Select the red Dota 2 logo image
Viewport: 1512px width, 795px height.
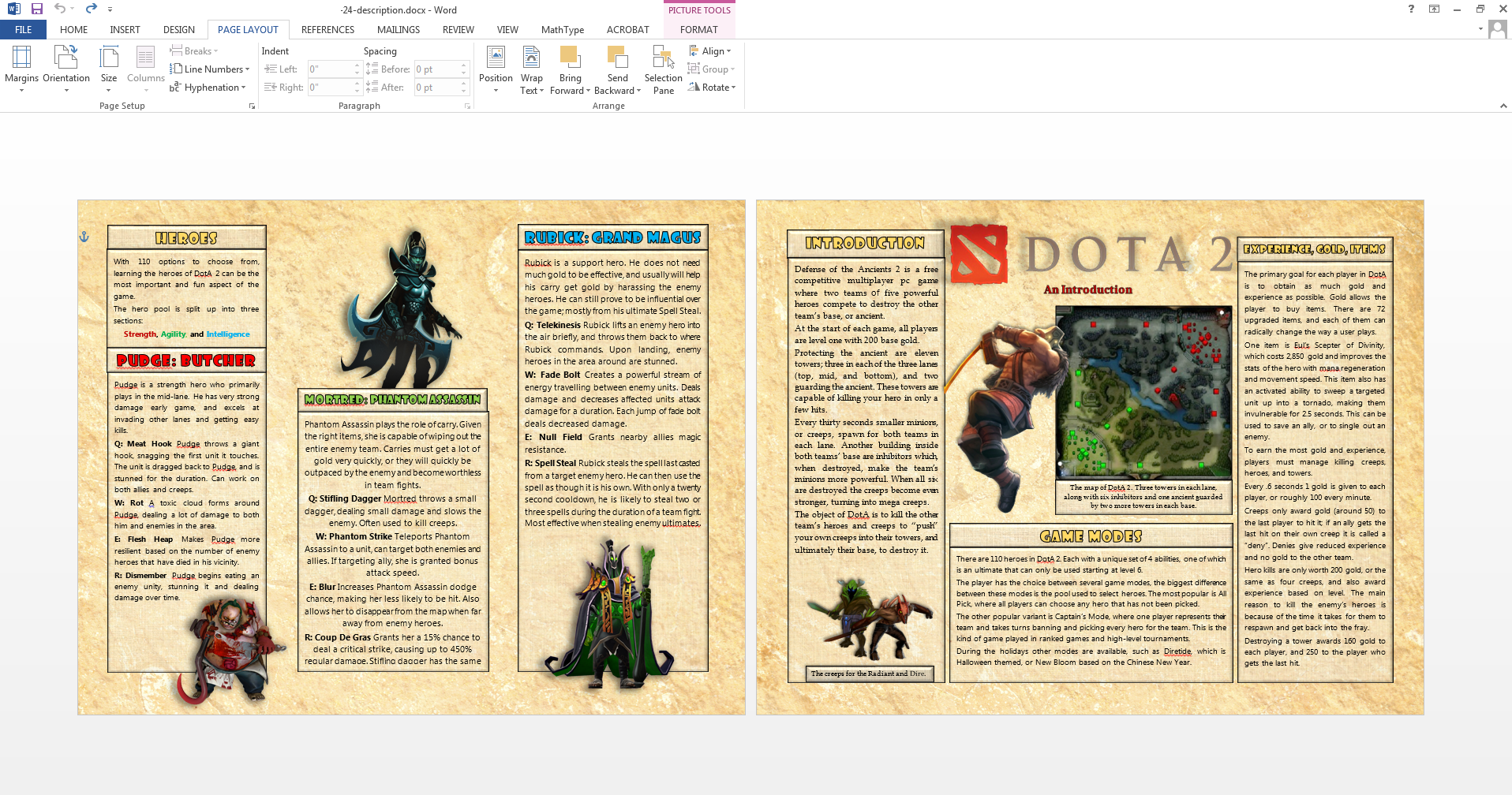click(x=979, y=255)
